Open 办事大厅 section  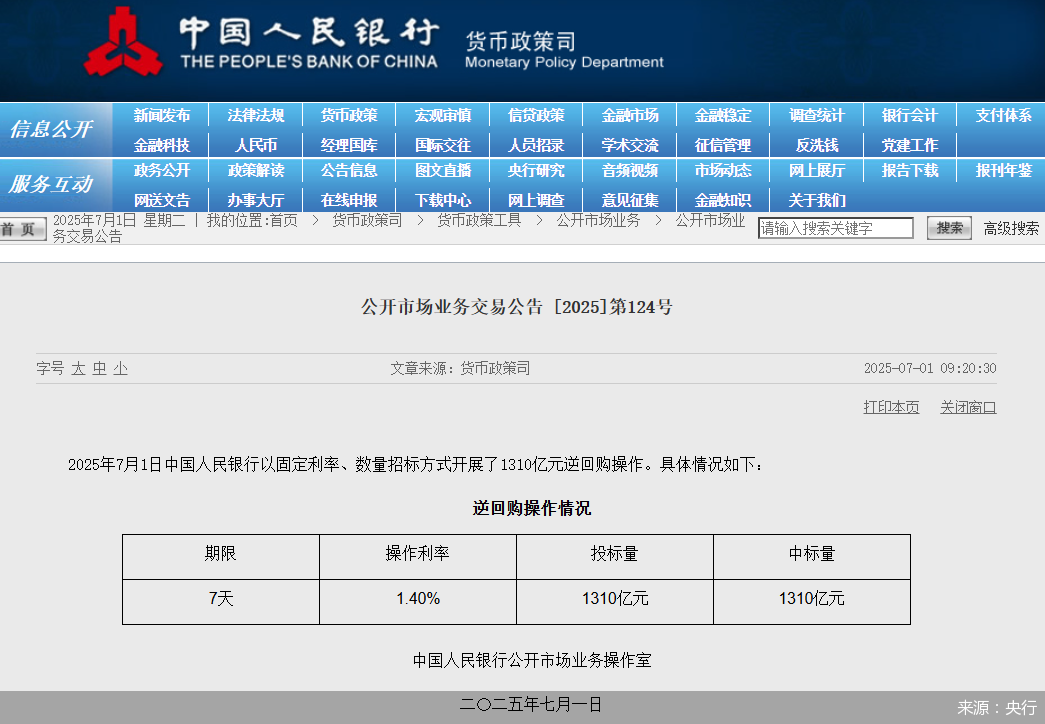coord(255,200)
